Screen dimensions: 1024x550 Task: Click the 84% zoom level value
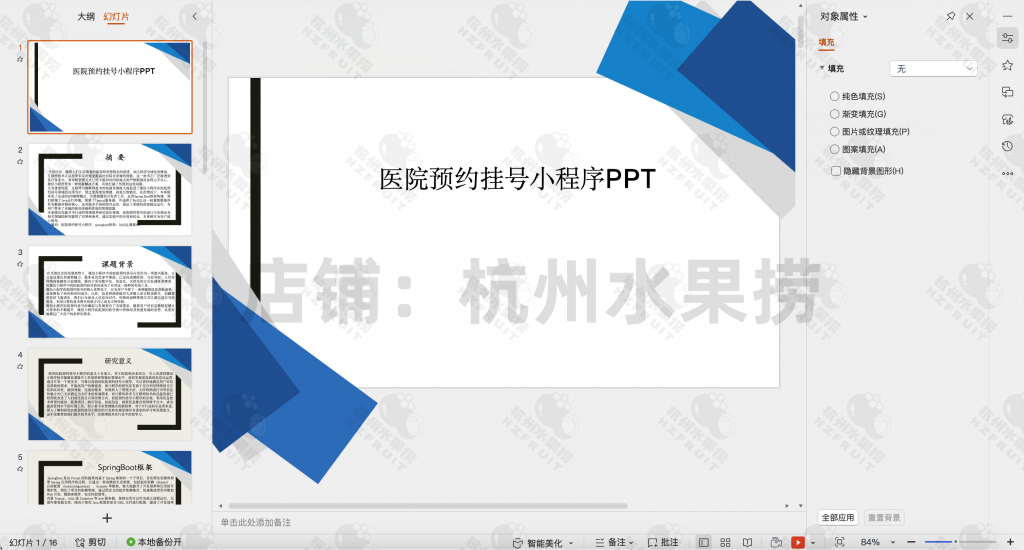coord(870,542)
